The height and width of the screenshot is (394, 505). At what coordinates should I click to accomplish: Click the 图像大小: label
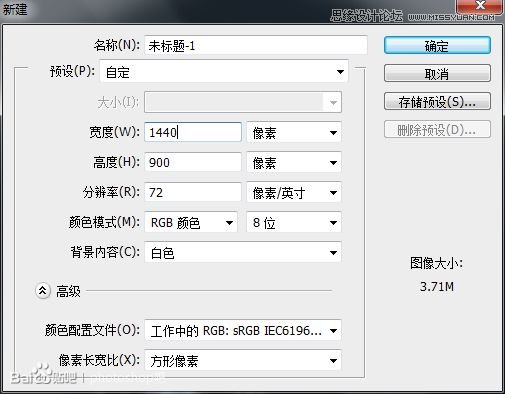(x=436, y=263)
